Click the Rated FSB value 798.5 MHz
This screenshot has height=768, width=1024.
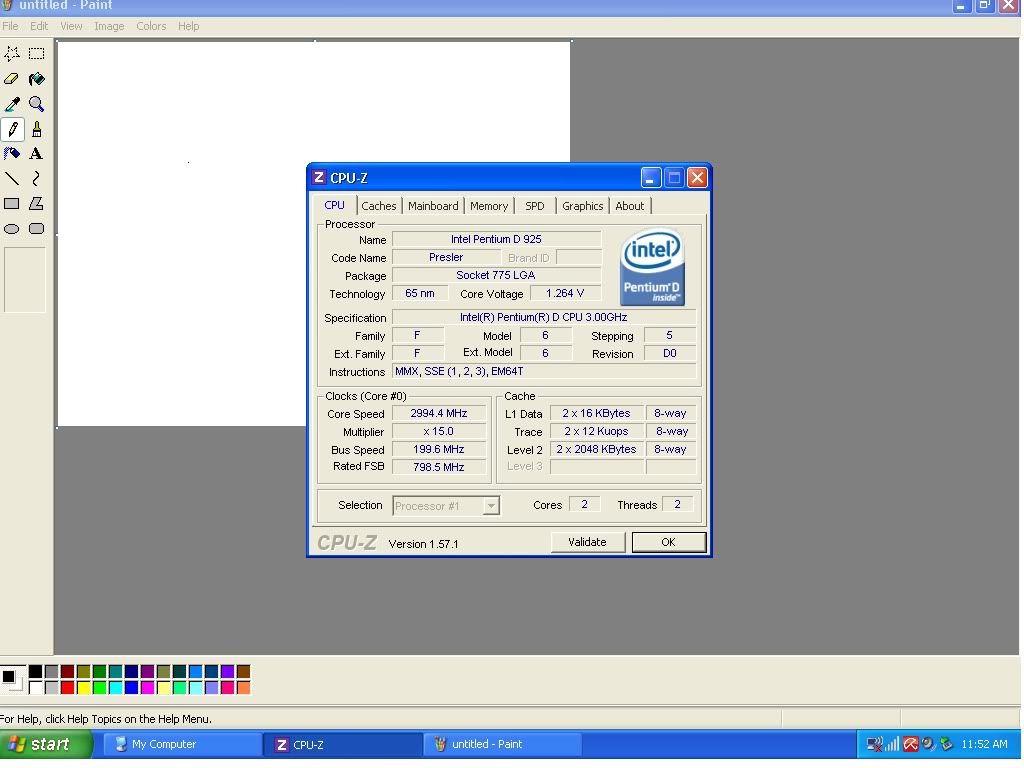coord(439,467)
